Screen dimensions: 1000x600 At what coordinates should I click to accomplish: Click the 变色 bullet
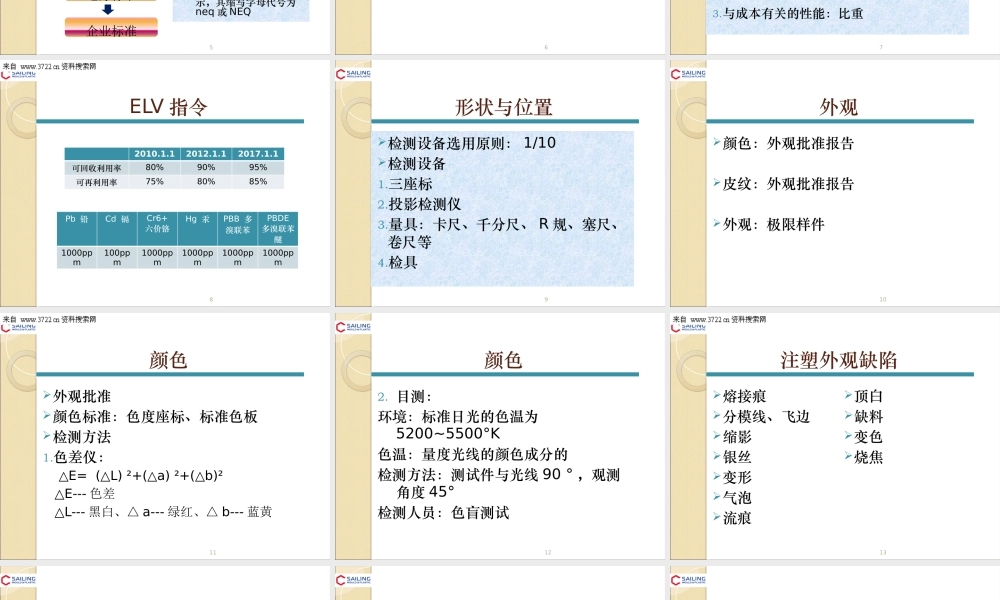(x=864, y=437)
